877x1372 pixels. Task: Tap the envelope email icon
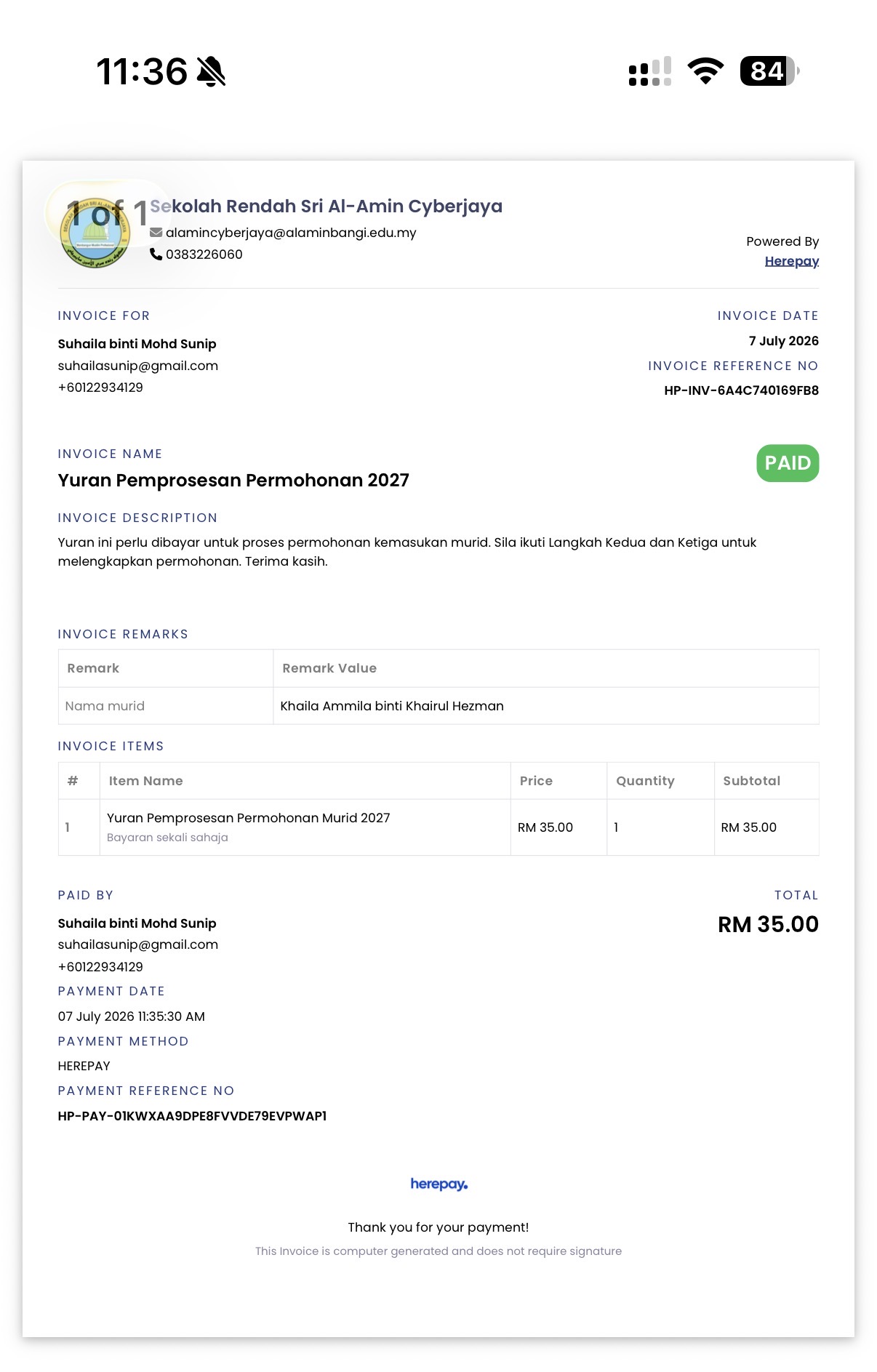coord(156,233)
